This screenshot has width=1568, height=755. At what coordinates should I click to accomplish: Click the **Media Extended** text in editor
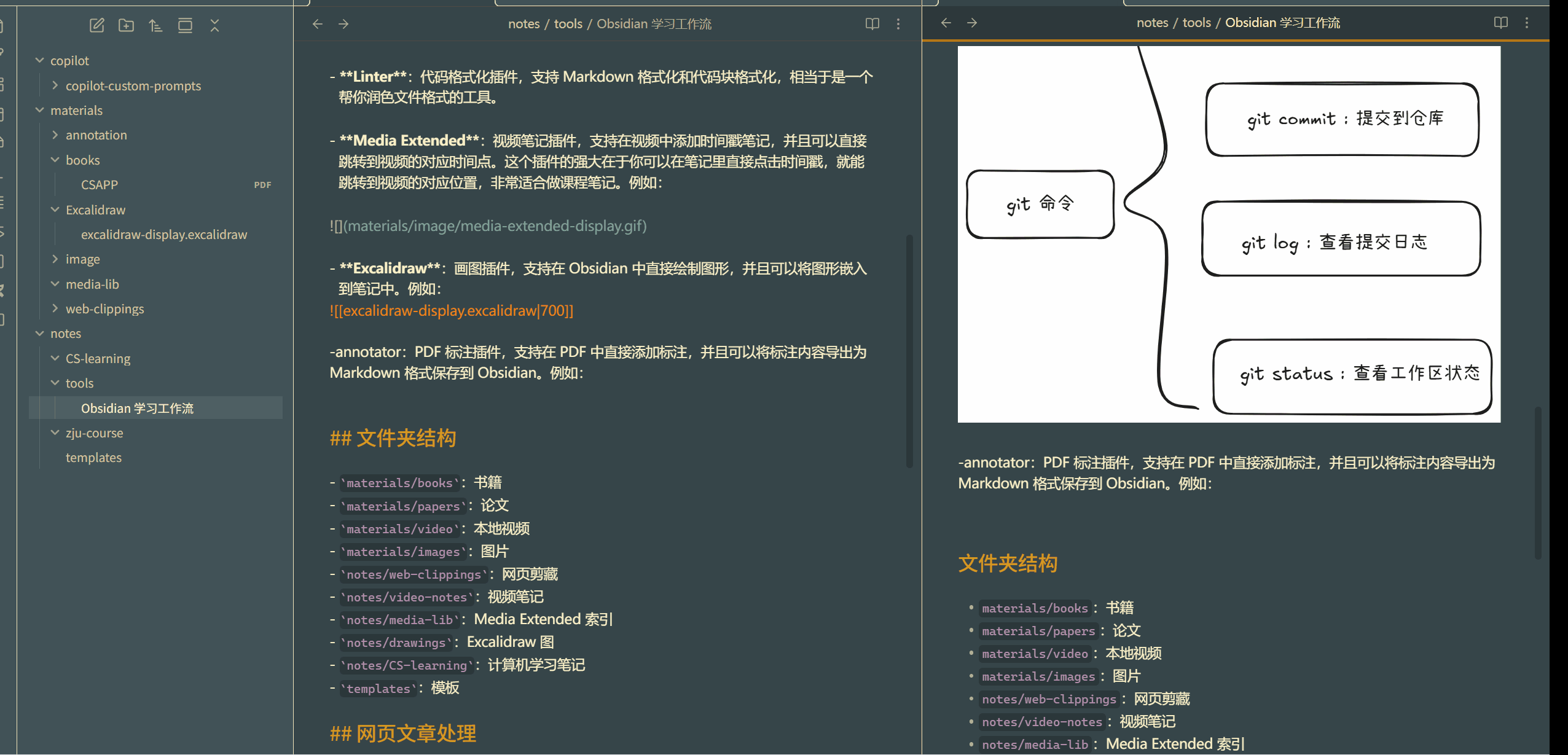click(409, 141)
